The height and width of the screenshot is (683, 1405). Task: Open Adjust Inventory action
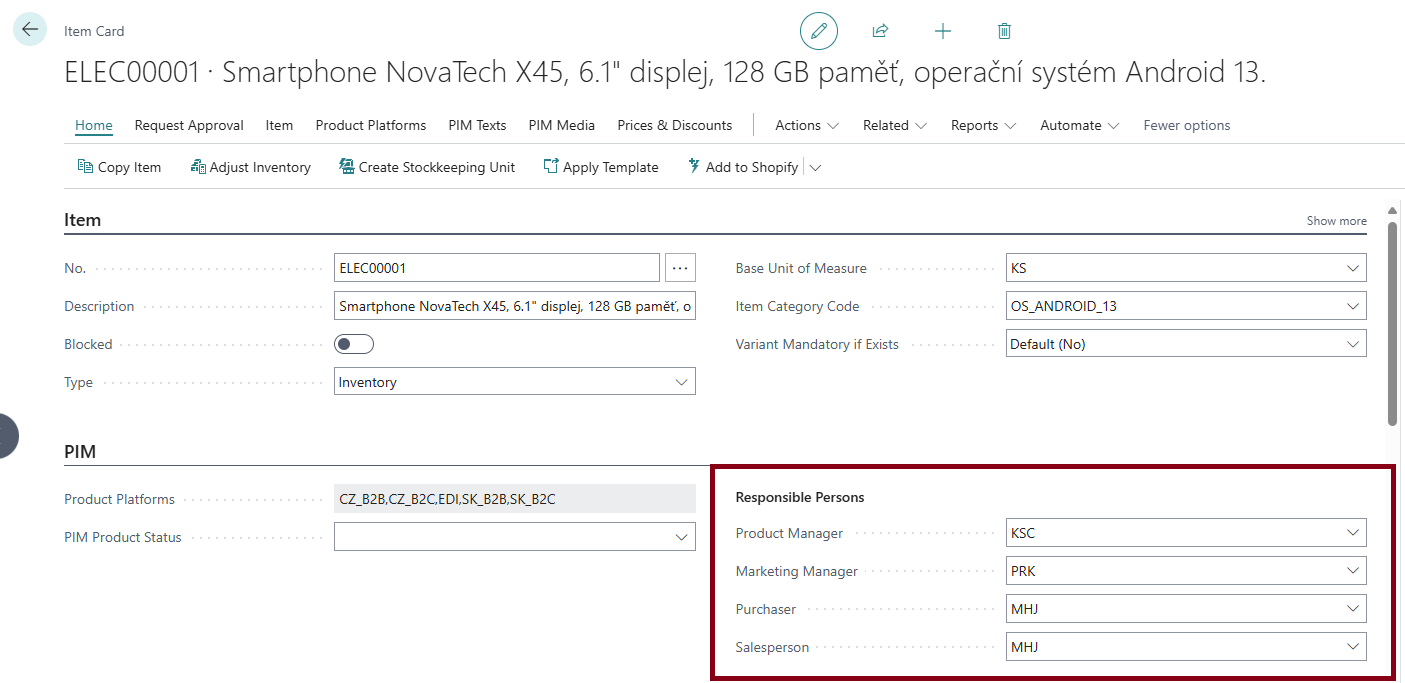coord(250,167)
